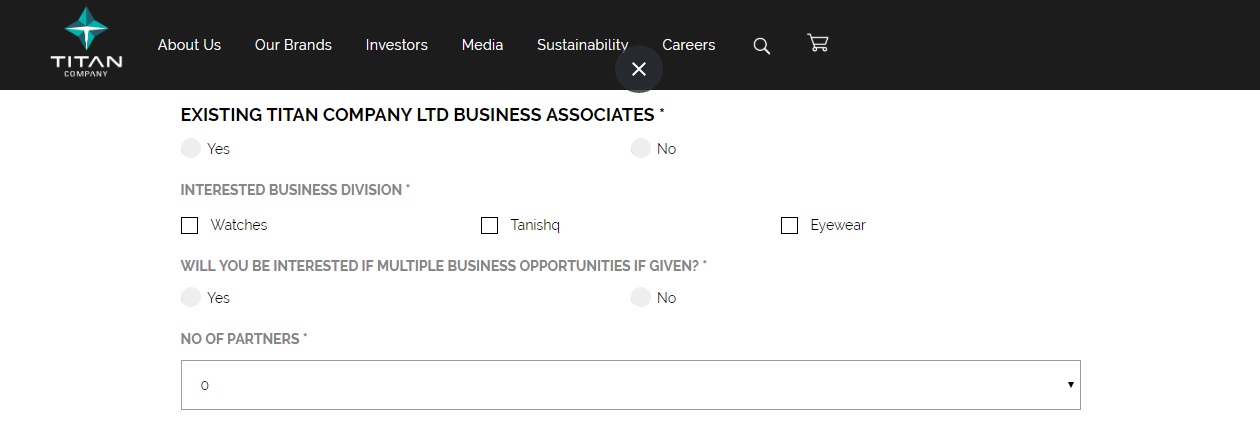Go to the Investors menu item

click(396, 45)
